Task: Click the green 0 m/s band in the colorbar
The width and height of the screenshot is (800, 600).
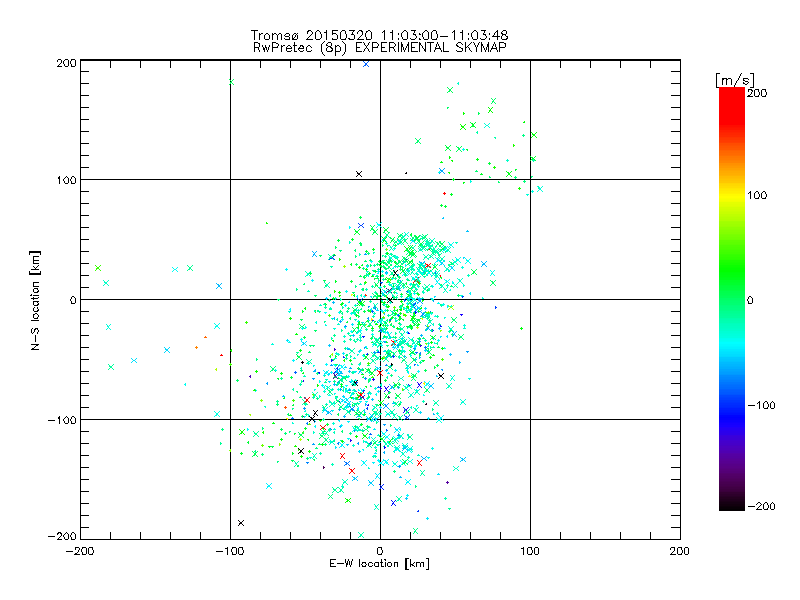Action: coord(732,299)
